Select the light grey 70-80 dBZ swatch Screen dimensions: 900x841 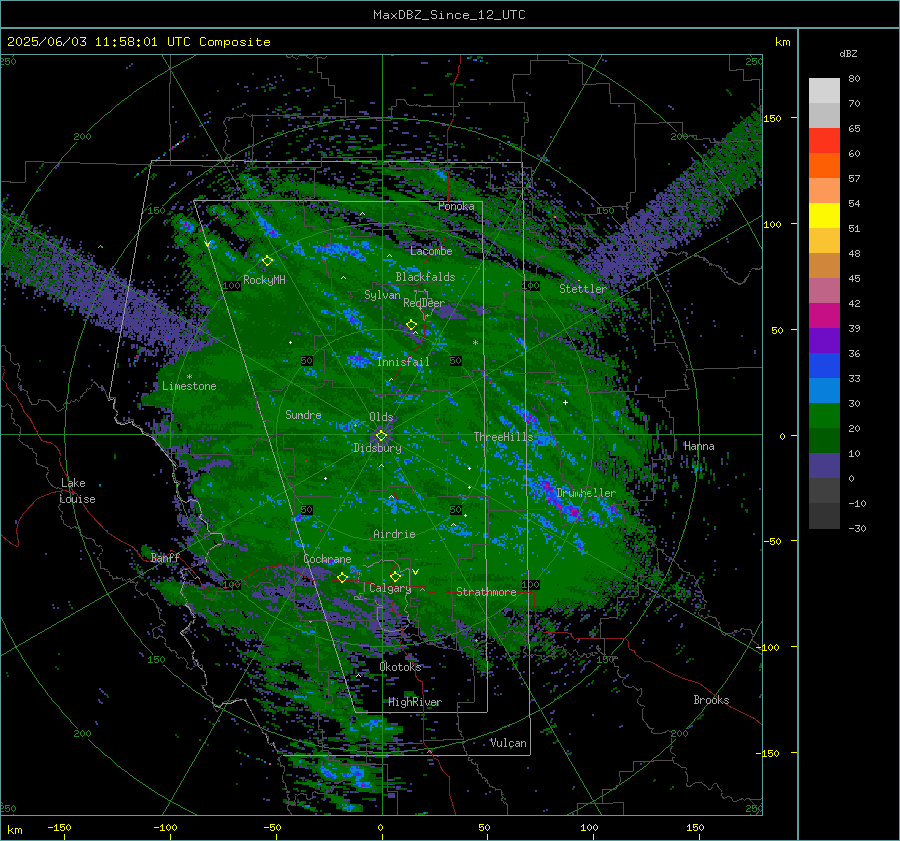point(824,91)
